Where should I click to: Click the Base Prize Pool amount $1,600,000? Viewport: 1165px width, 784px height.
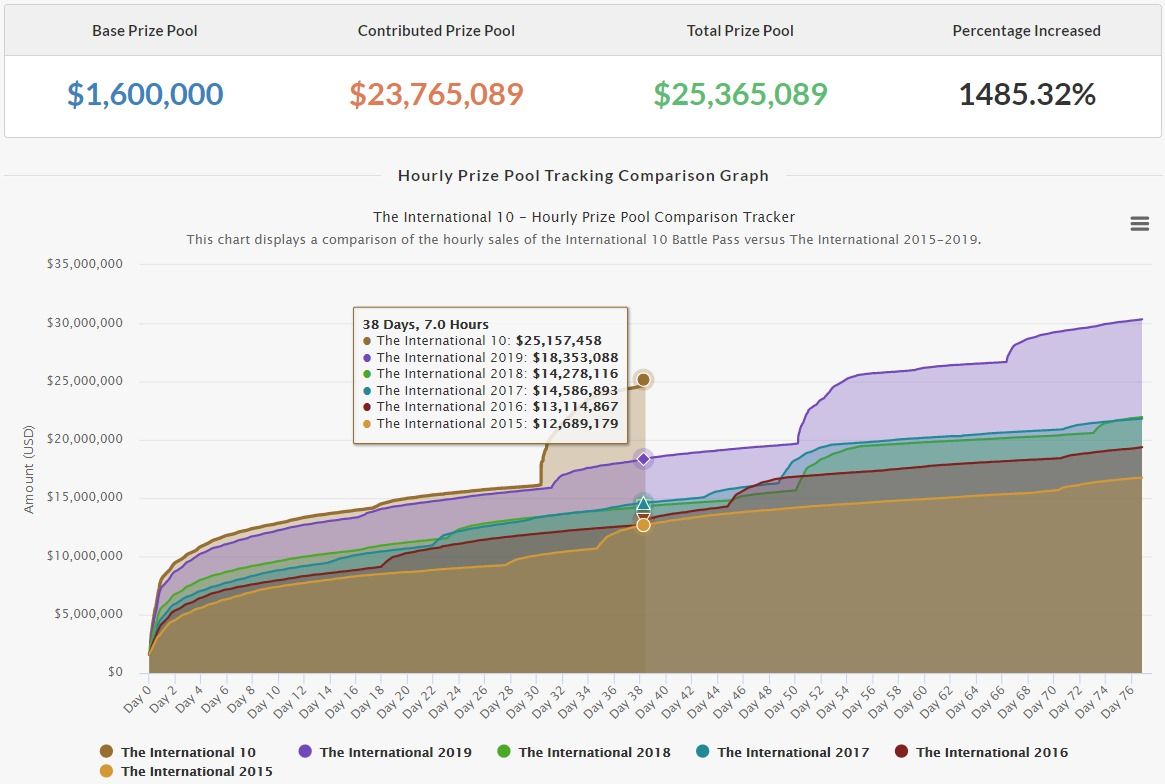click(145, 95)
